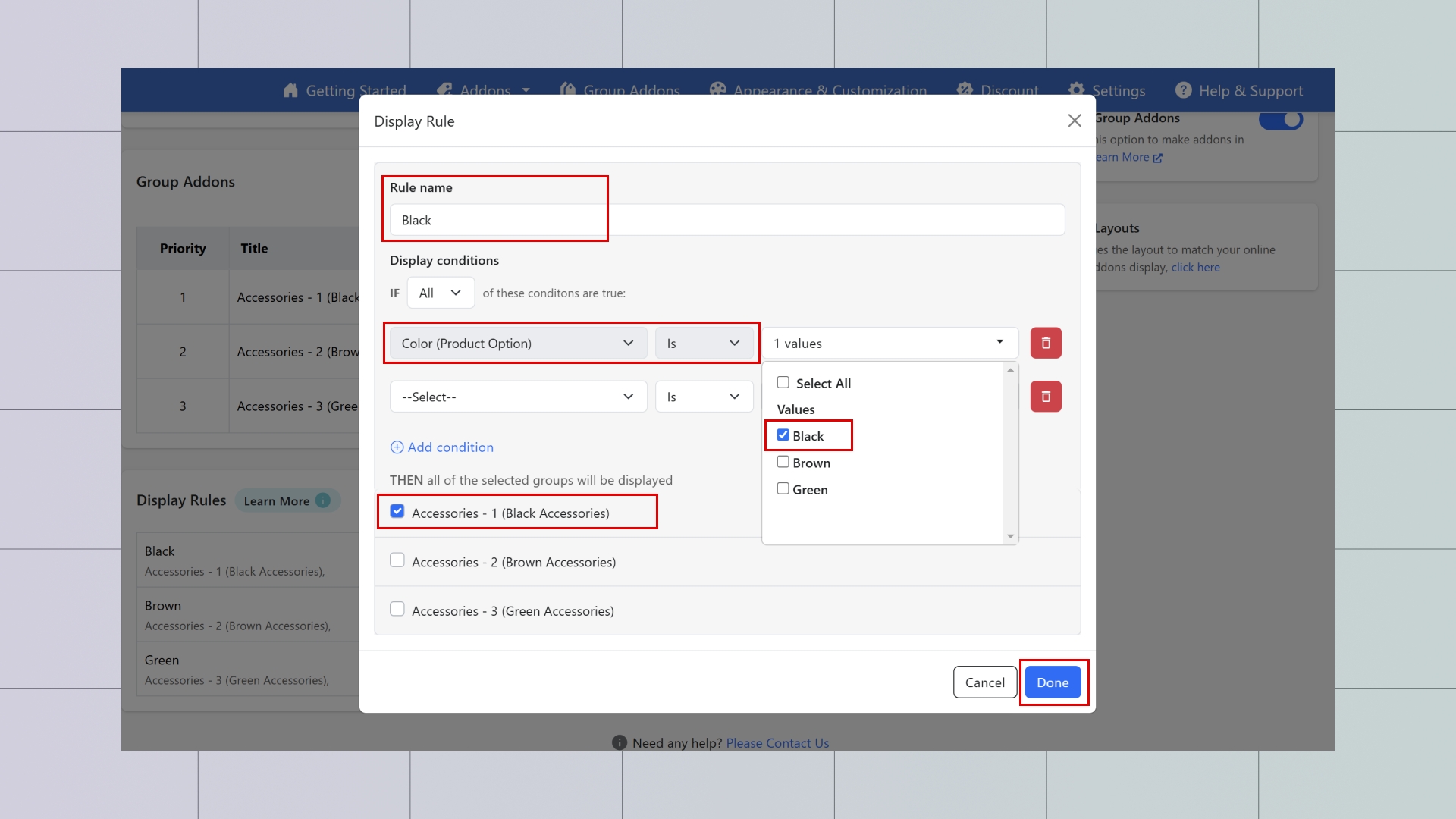
Task: Click the info icon on Learn More
Action: 323,500
